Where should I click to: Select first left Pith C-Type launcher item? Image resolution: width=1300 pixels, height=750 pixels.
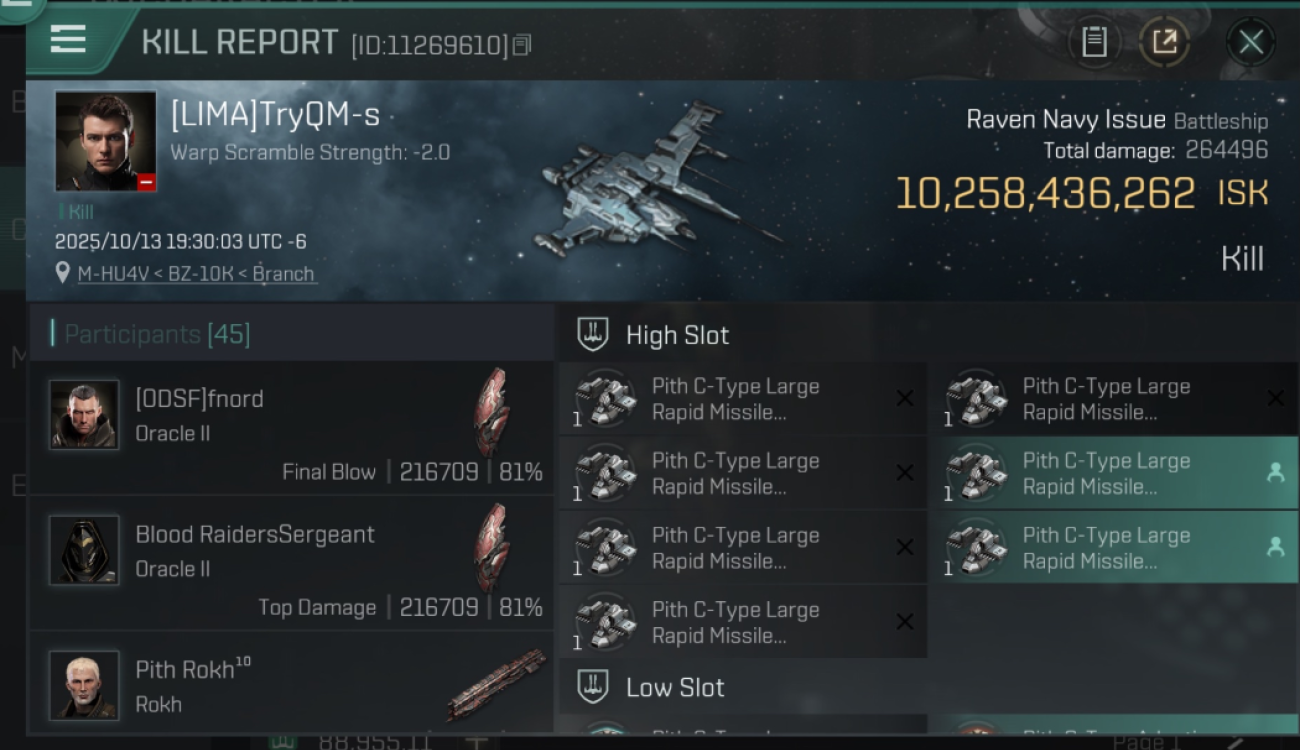[x=742, y=399]
